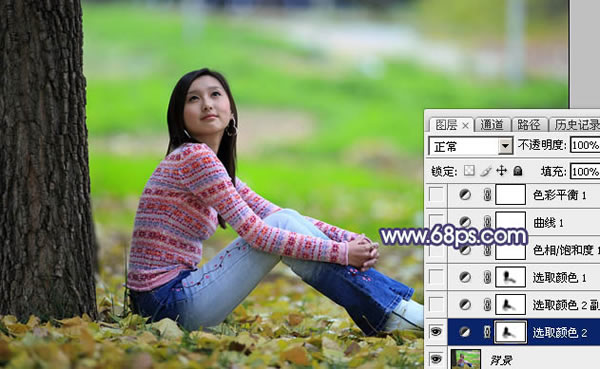
Task: Open the 路径 (Paths) tab
Action: (x=529, y=125)
